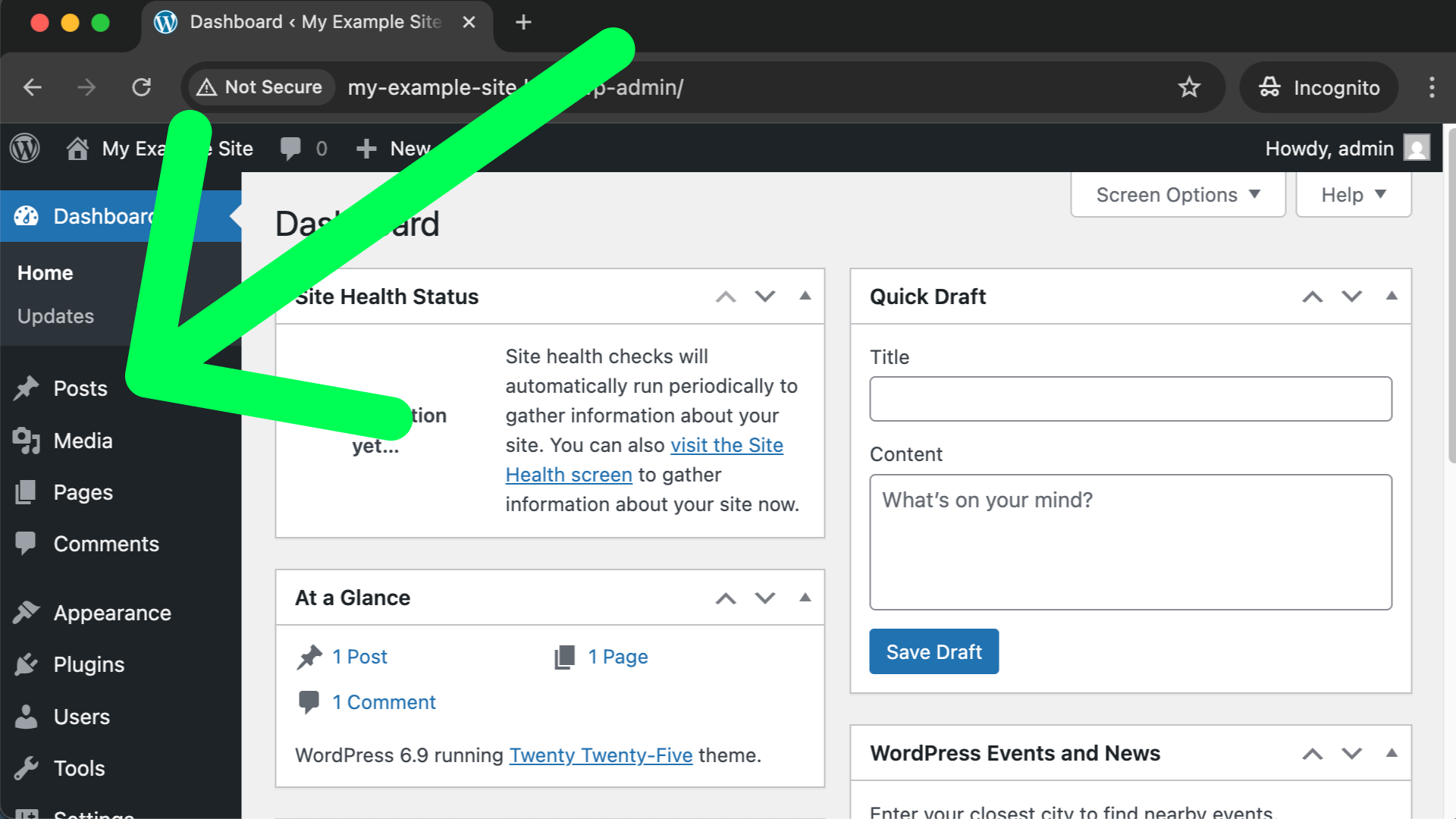Toggle the At a Glance panel

tap(805, 598)
